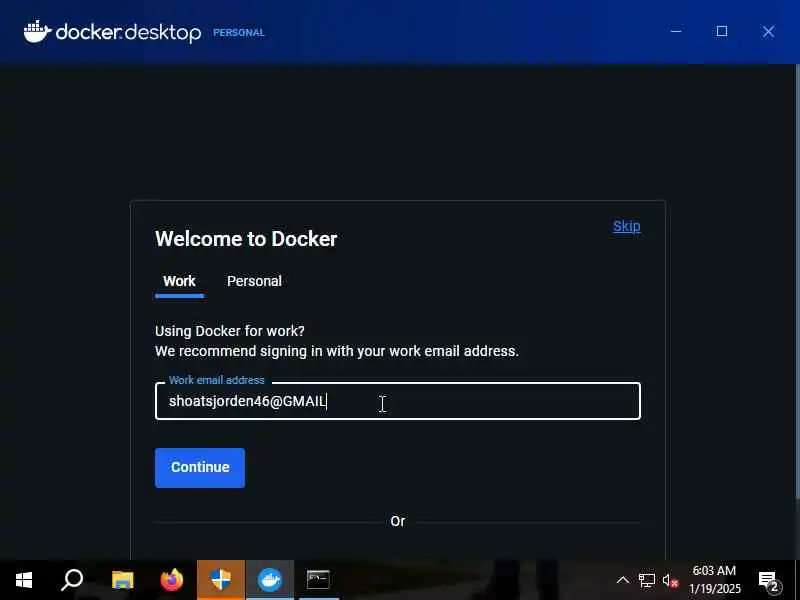Show hidden system tray icons
This screenshot has width=800, height=600.
622,580
